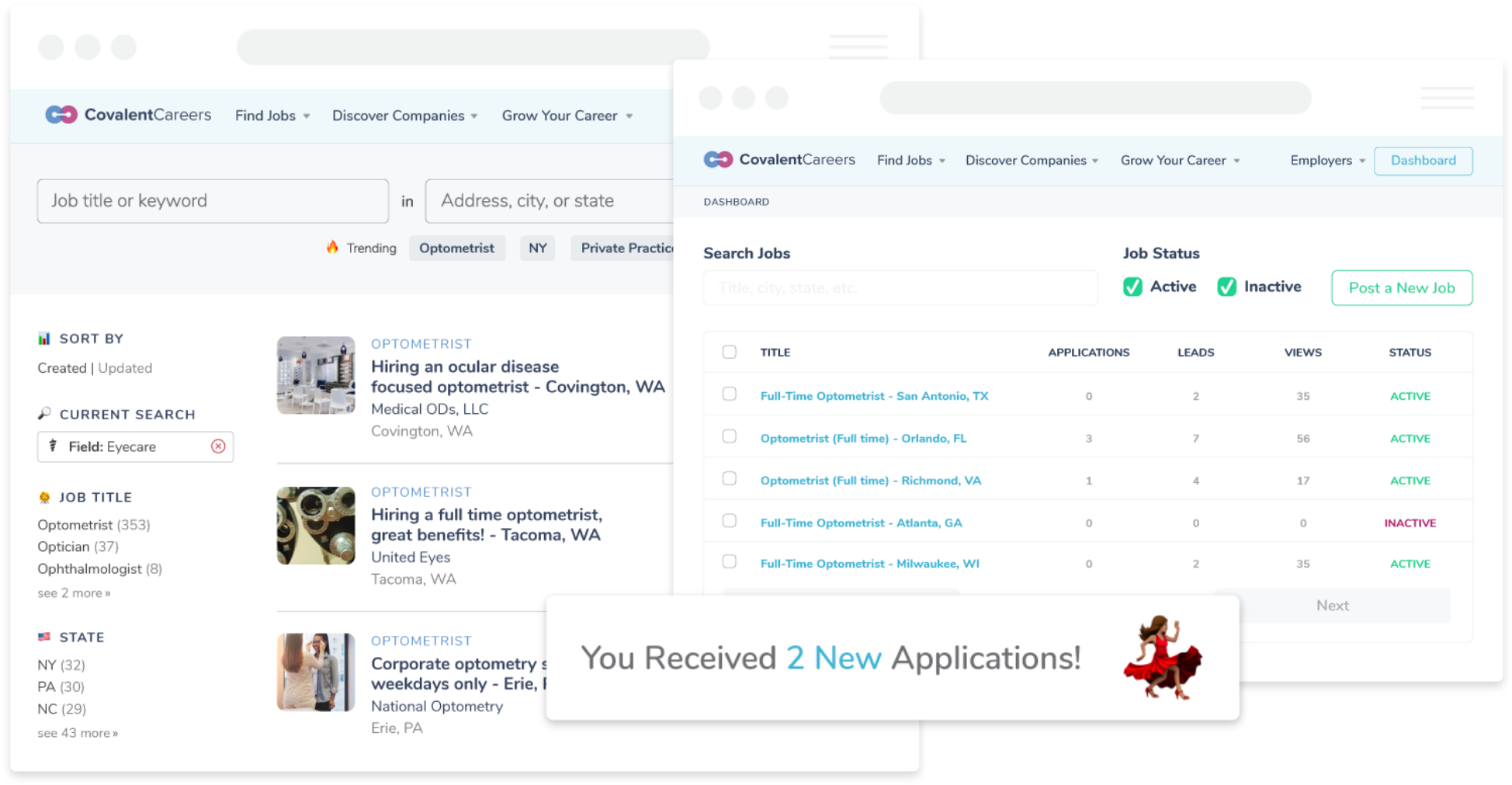This screenshot has height=785, width=1512.
Task: Click the State flag icon
Action: [x=44, y=637]
